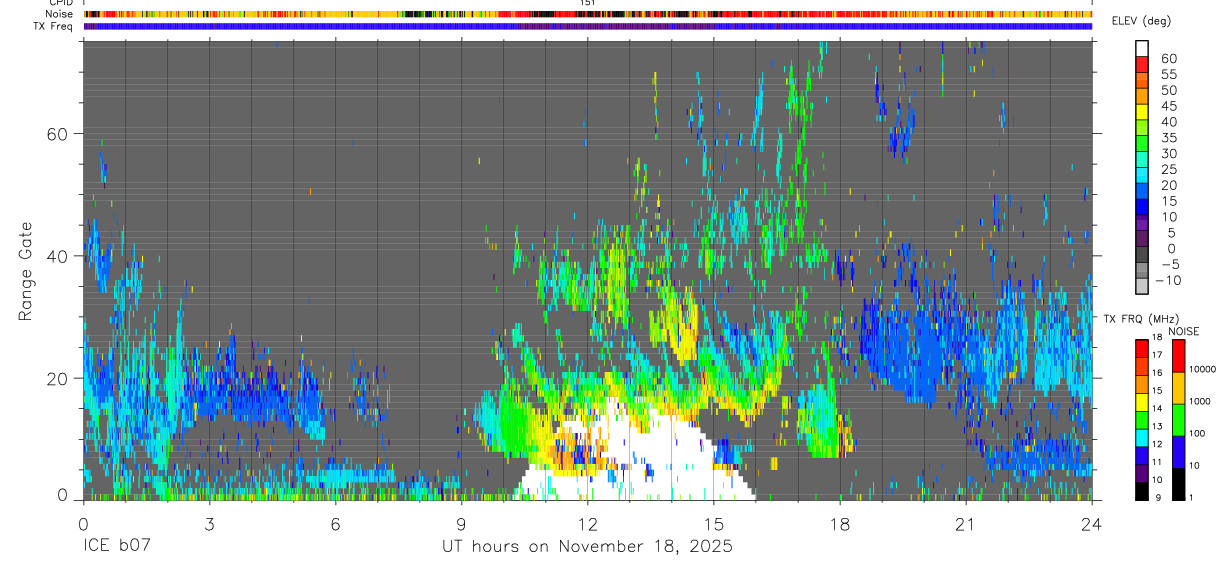
Task: Click the Noise color strip at the top
Action: point(588,14)
